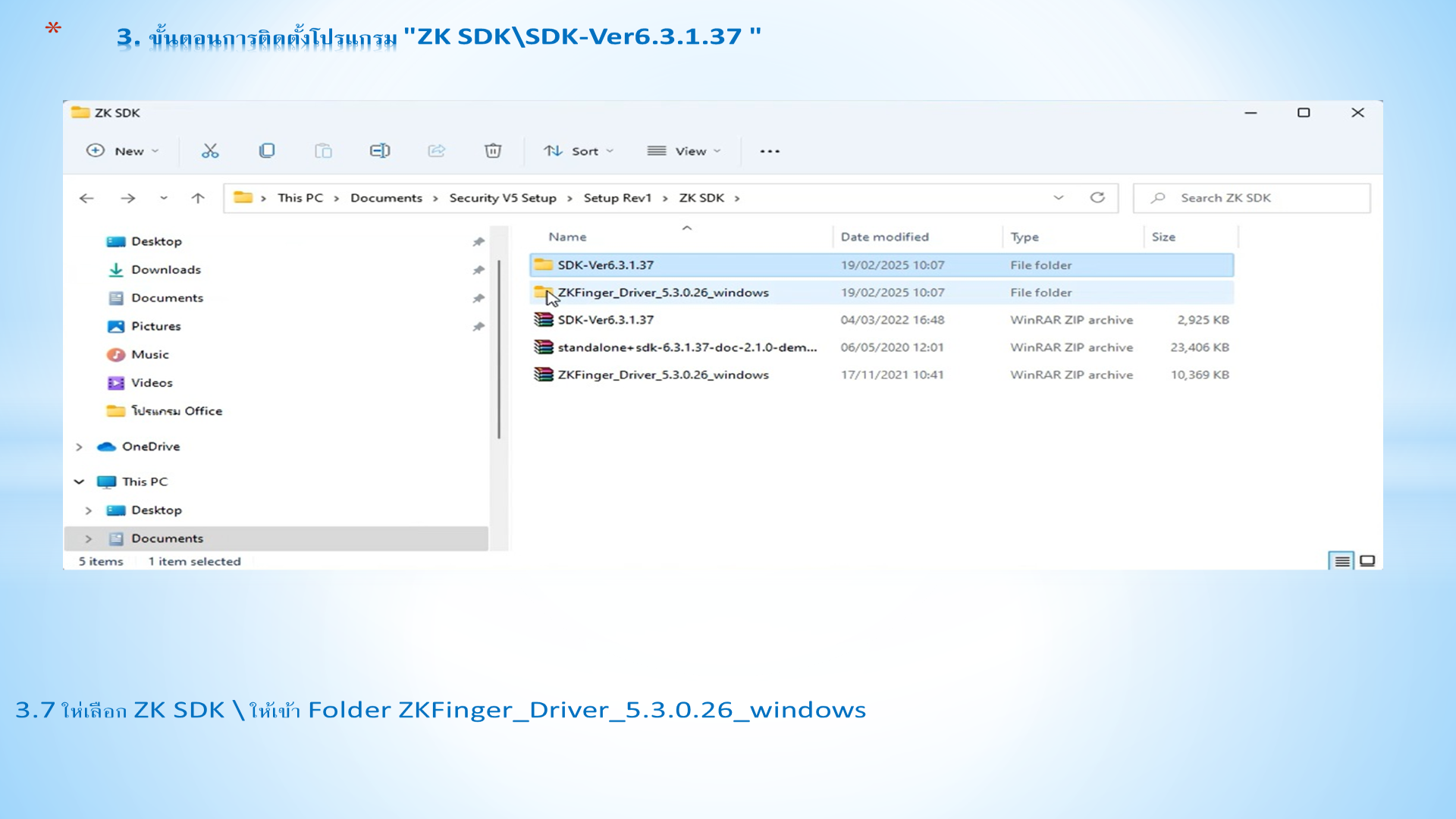Click the Rename icon in toolbar
Screen dimensions: 1456x819
380,151
